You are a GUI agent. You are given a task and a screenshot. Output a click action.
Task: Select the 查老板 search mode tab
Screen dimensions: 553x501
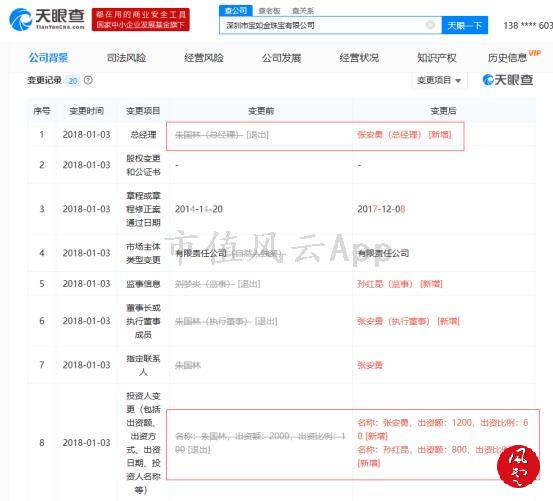click(269, 11)
